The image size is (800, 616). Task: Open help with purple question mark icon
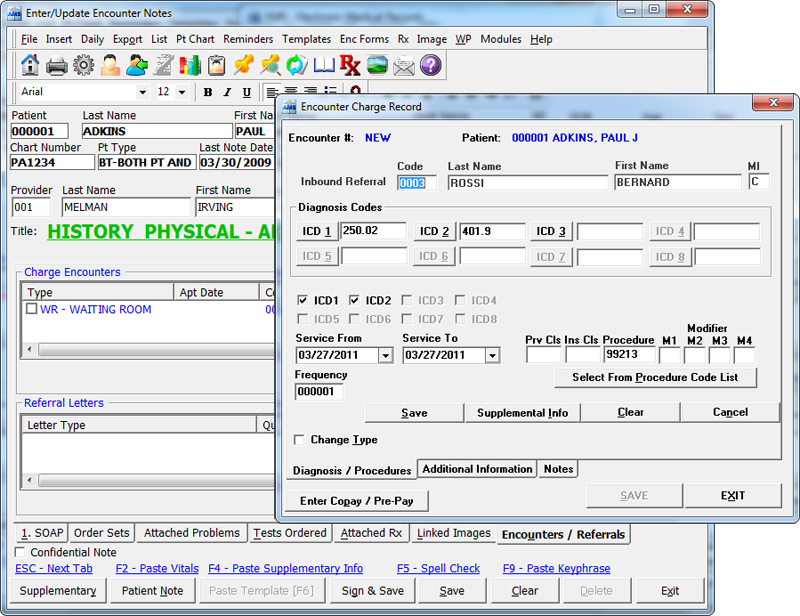[430, 66]
